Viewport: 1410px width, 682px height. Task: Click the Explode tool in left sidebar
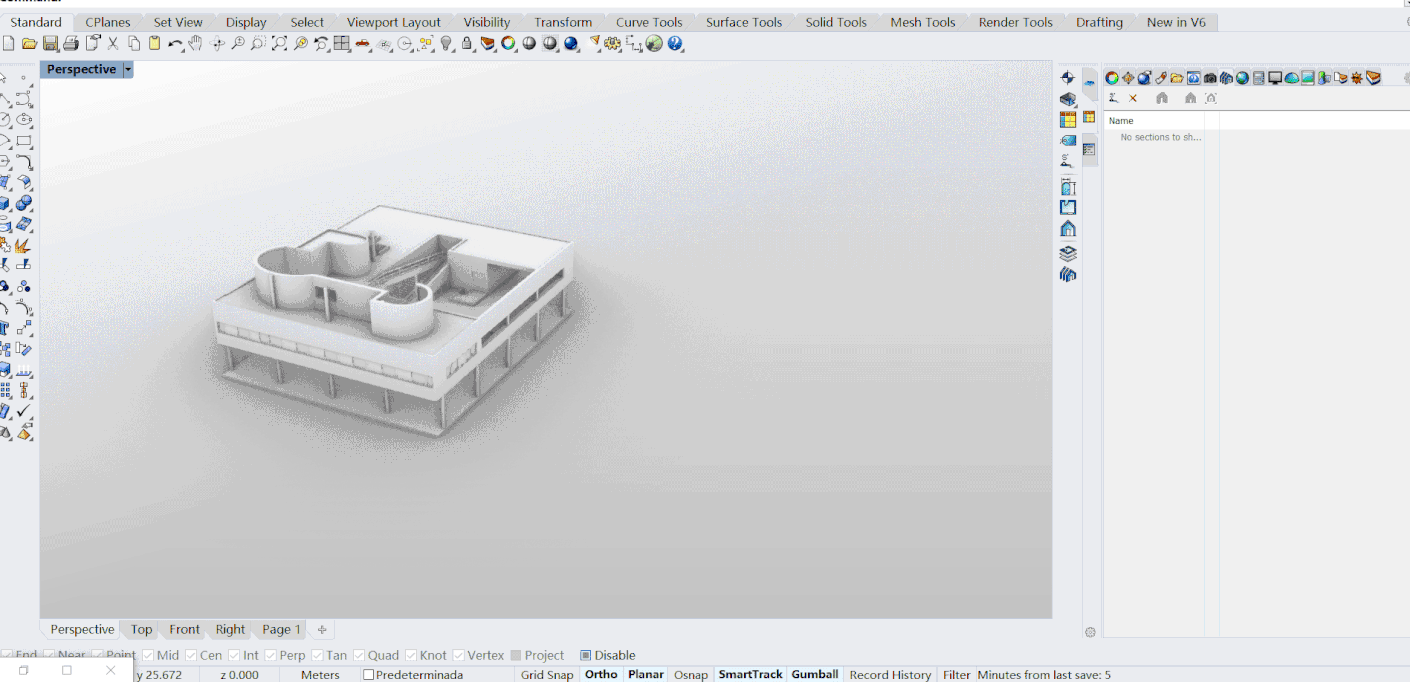[23, 245]
